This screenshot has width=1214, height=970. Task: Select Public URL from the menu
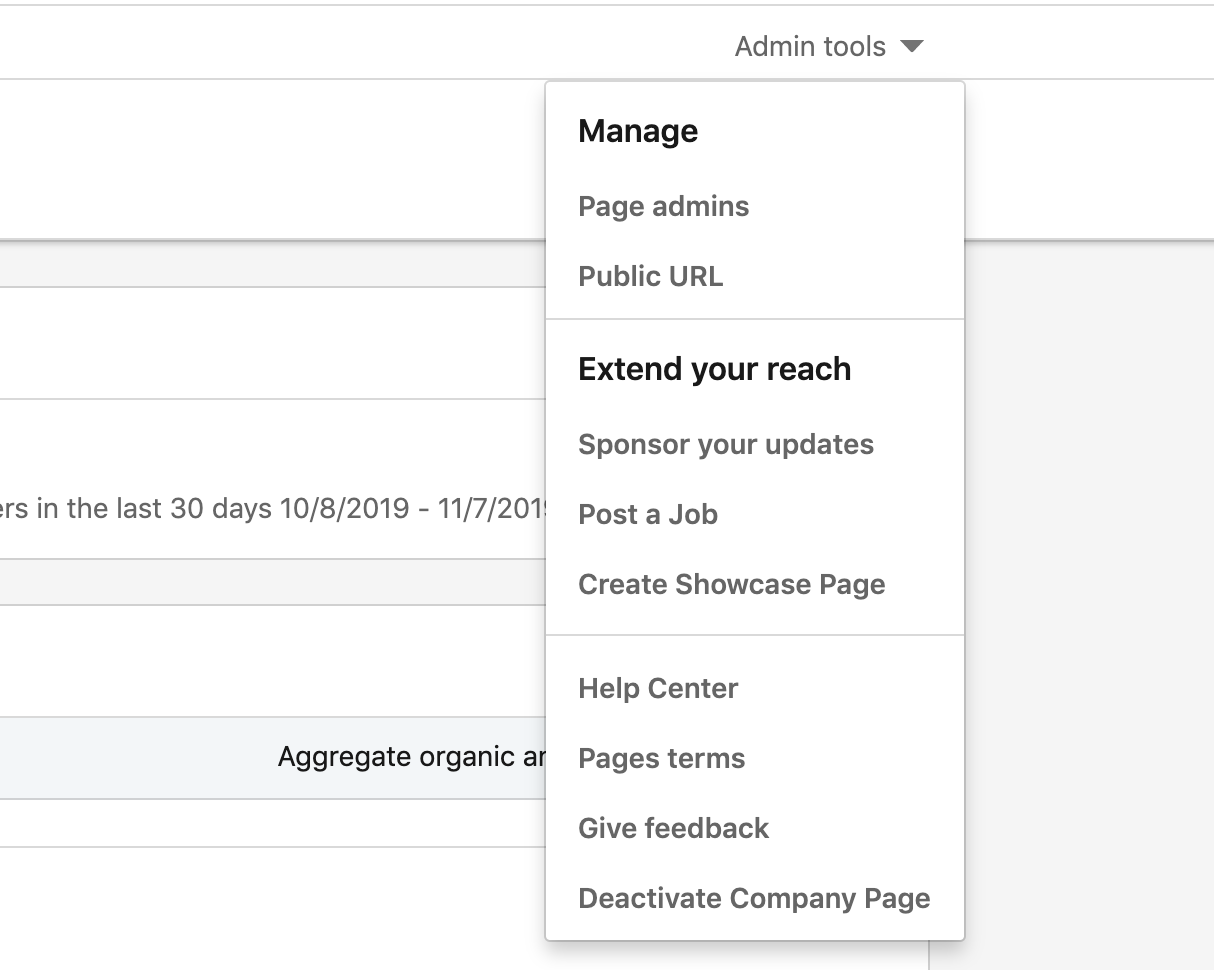650,277
